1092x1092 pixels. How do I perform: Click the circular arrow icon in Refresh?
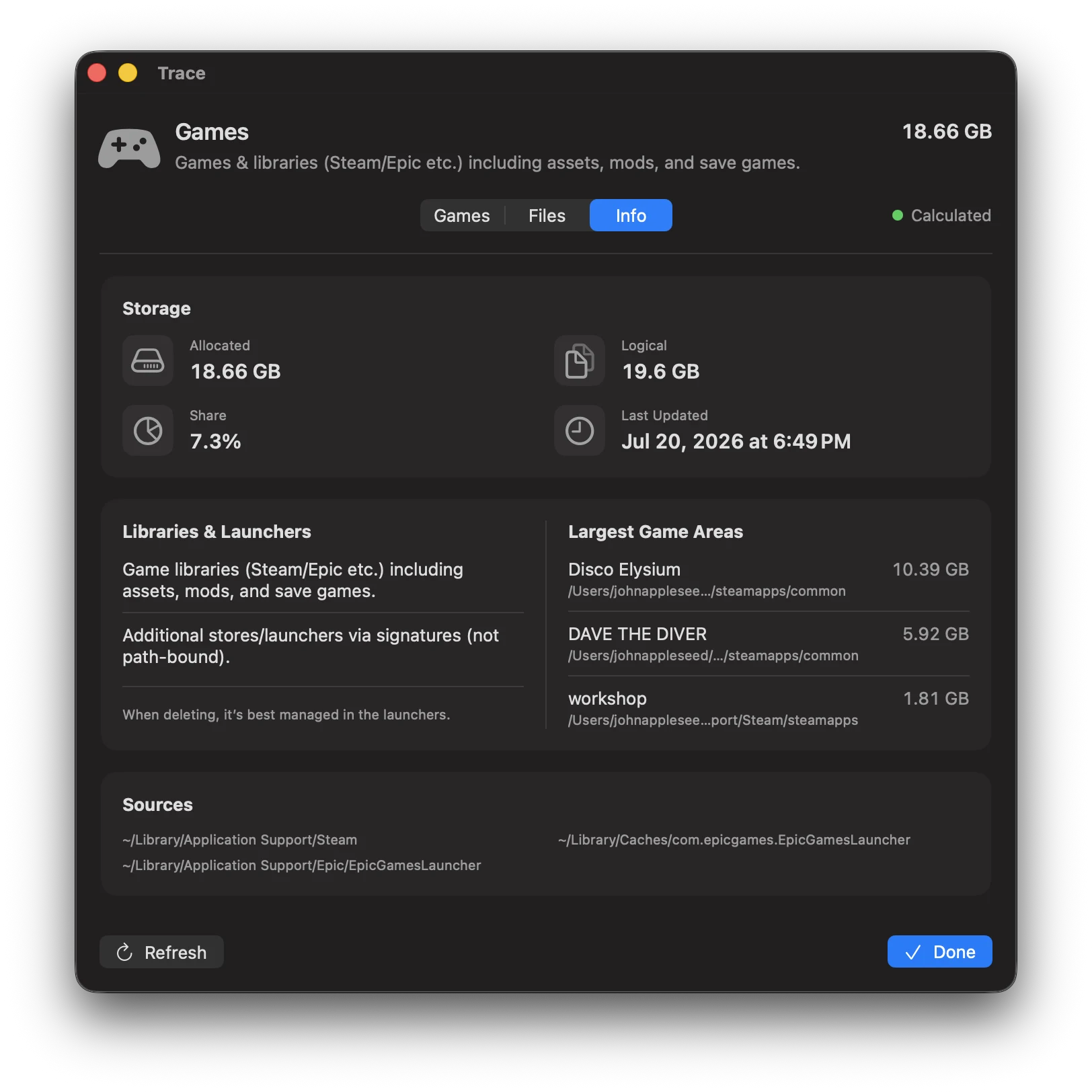coord(124,952)
